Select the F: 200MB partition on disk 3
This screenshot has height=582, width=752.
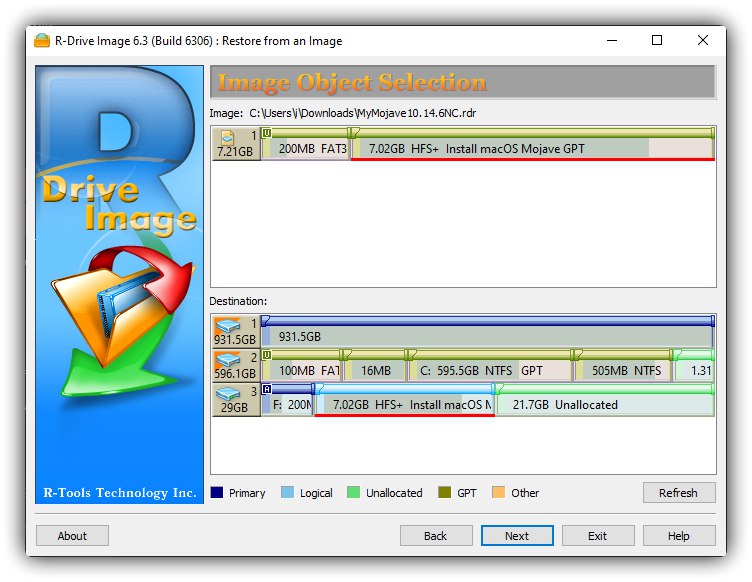pyautogui.click(x=287, y=400)
